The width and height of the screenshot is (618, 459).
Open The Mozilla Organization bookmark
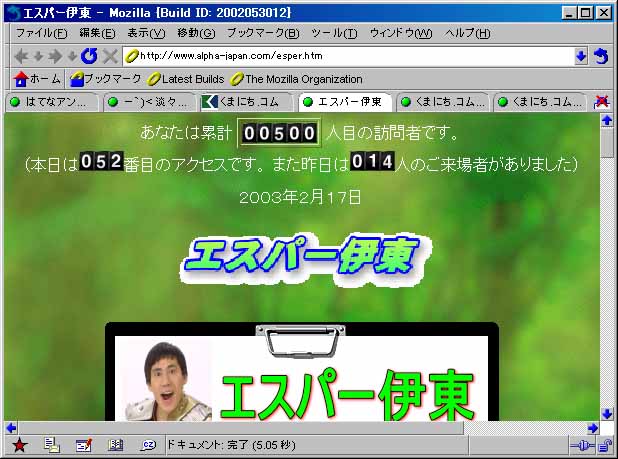[296, 79]
